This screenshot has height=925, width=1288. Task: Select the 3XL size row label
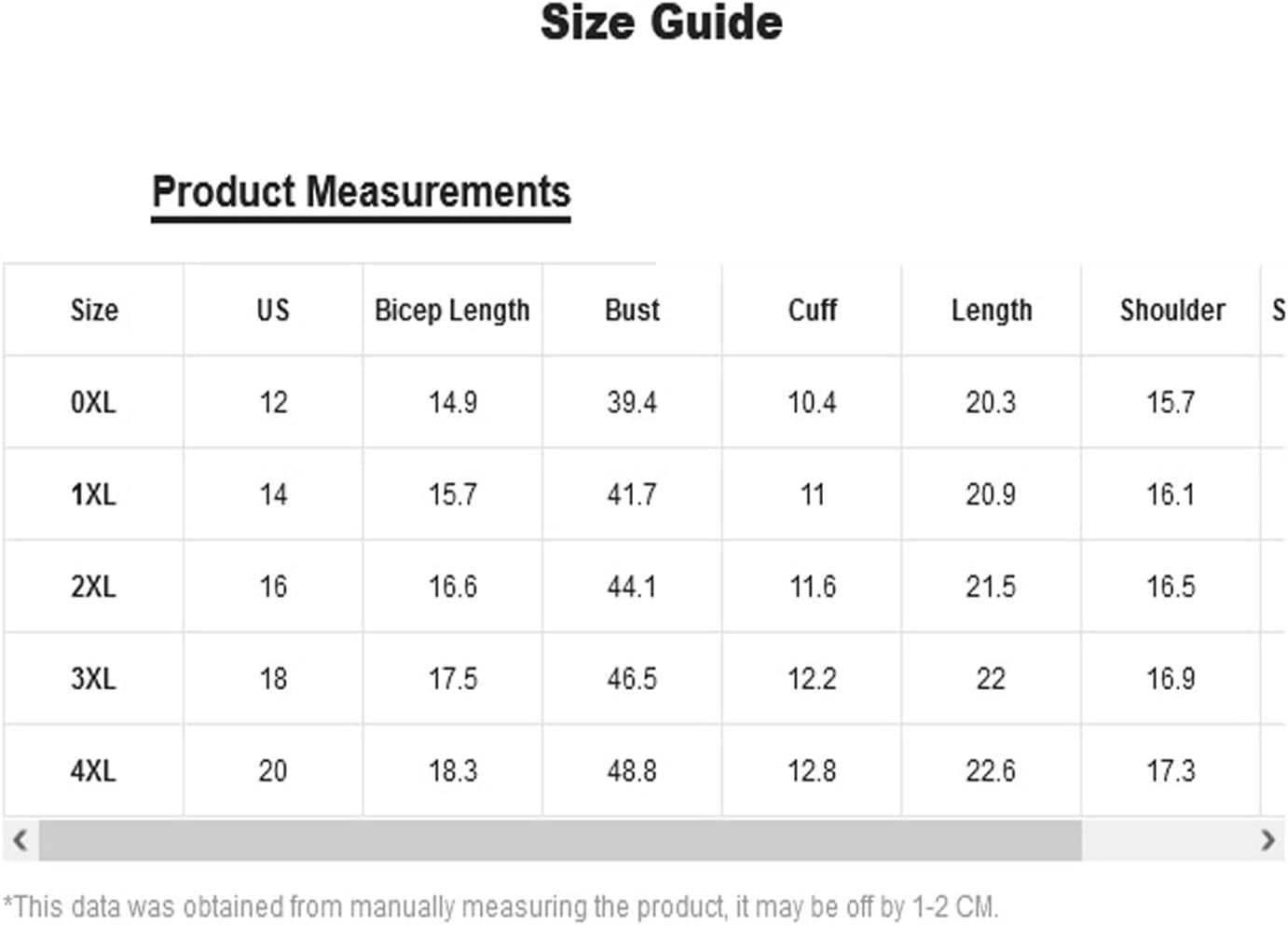coord(93,679)
